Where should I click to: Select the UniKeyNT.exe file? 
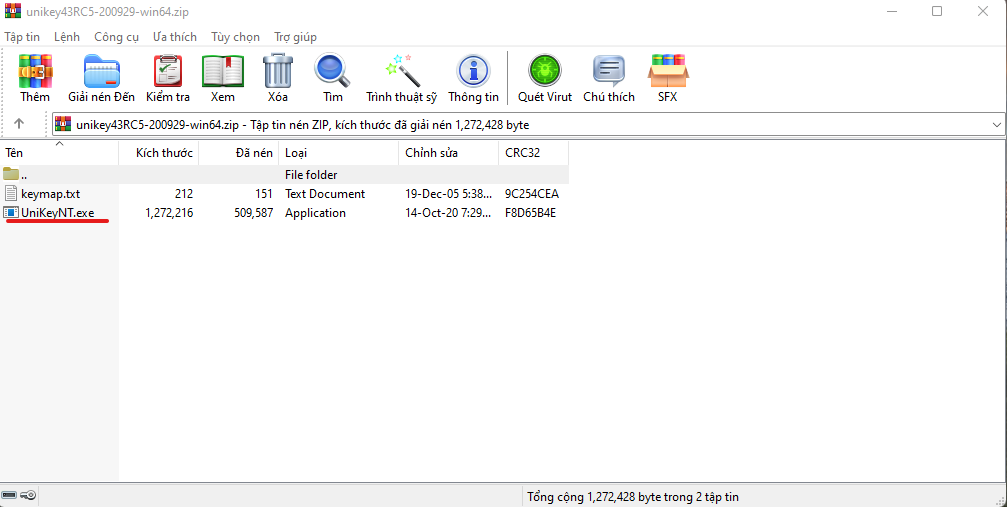click(x=57, y=213)
